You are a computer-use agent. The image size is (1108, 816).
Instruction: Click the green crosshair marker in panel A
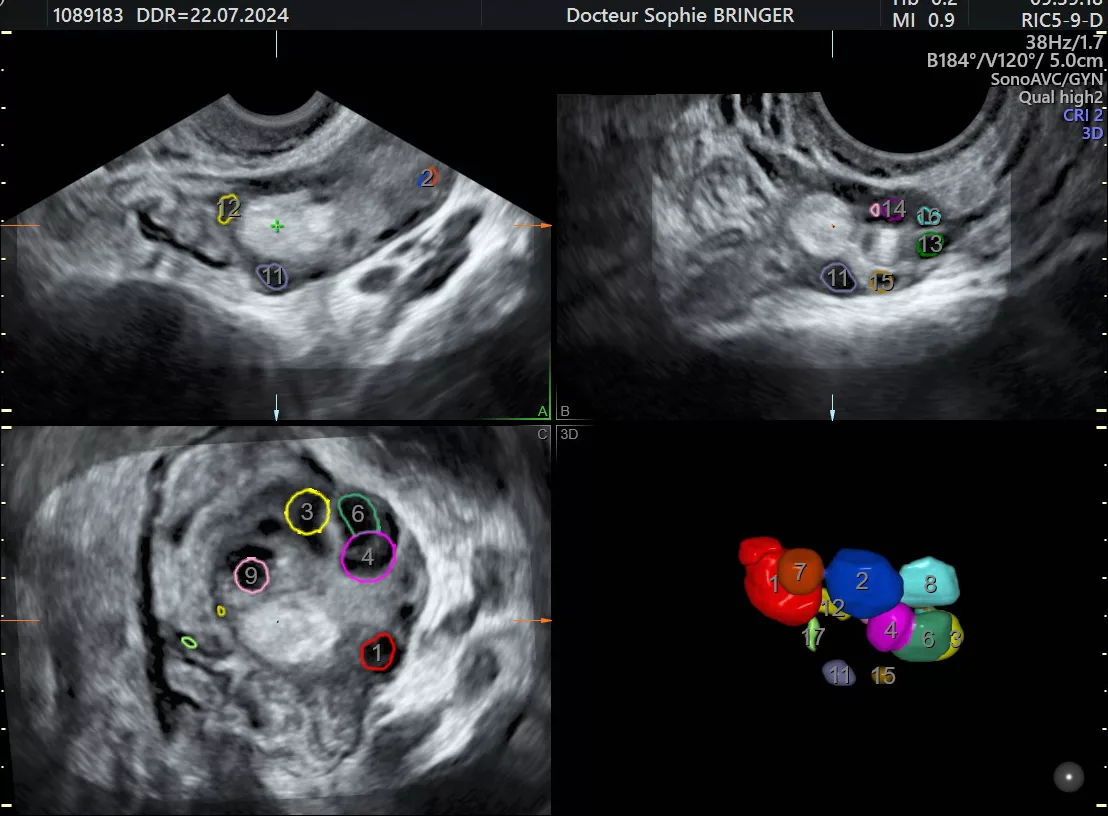[x=277, y=227]
